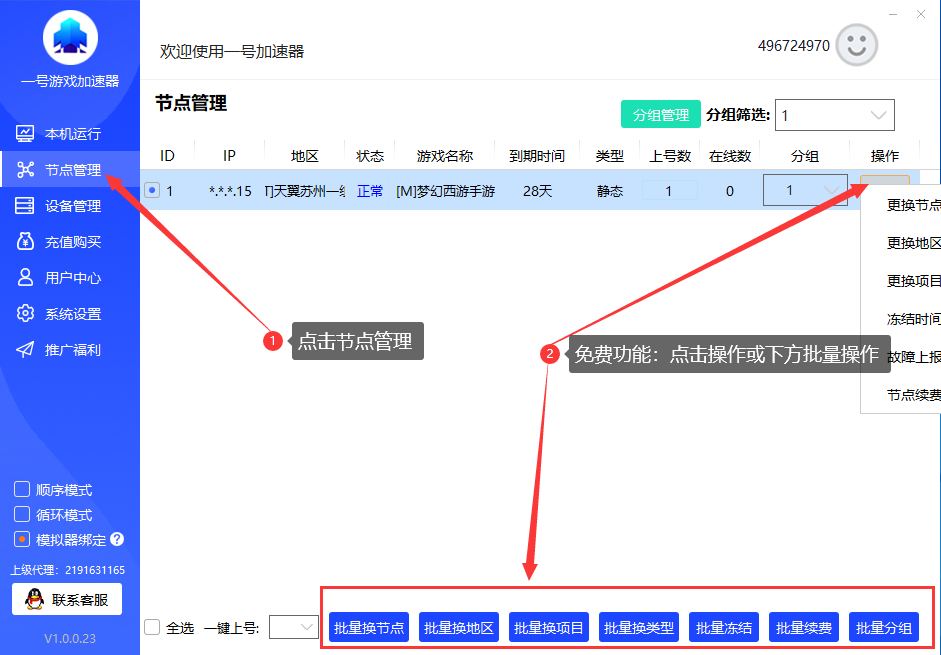Open 充值购买 page
941x655 pixels.
70,241
